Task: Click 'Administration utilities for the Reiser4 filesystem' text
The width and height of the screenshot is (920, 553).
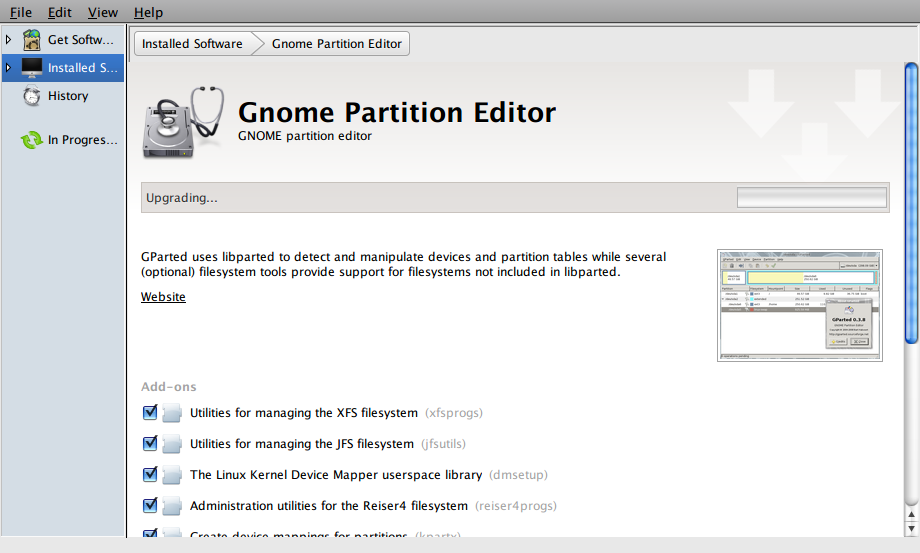Action: click(329, 506)
